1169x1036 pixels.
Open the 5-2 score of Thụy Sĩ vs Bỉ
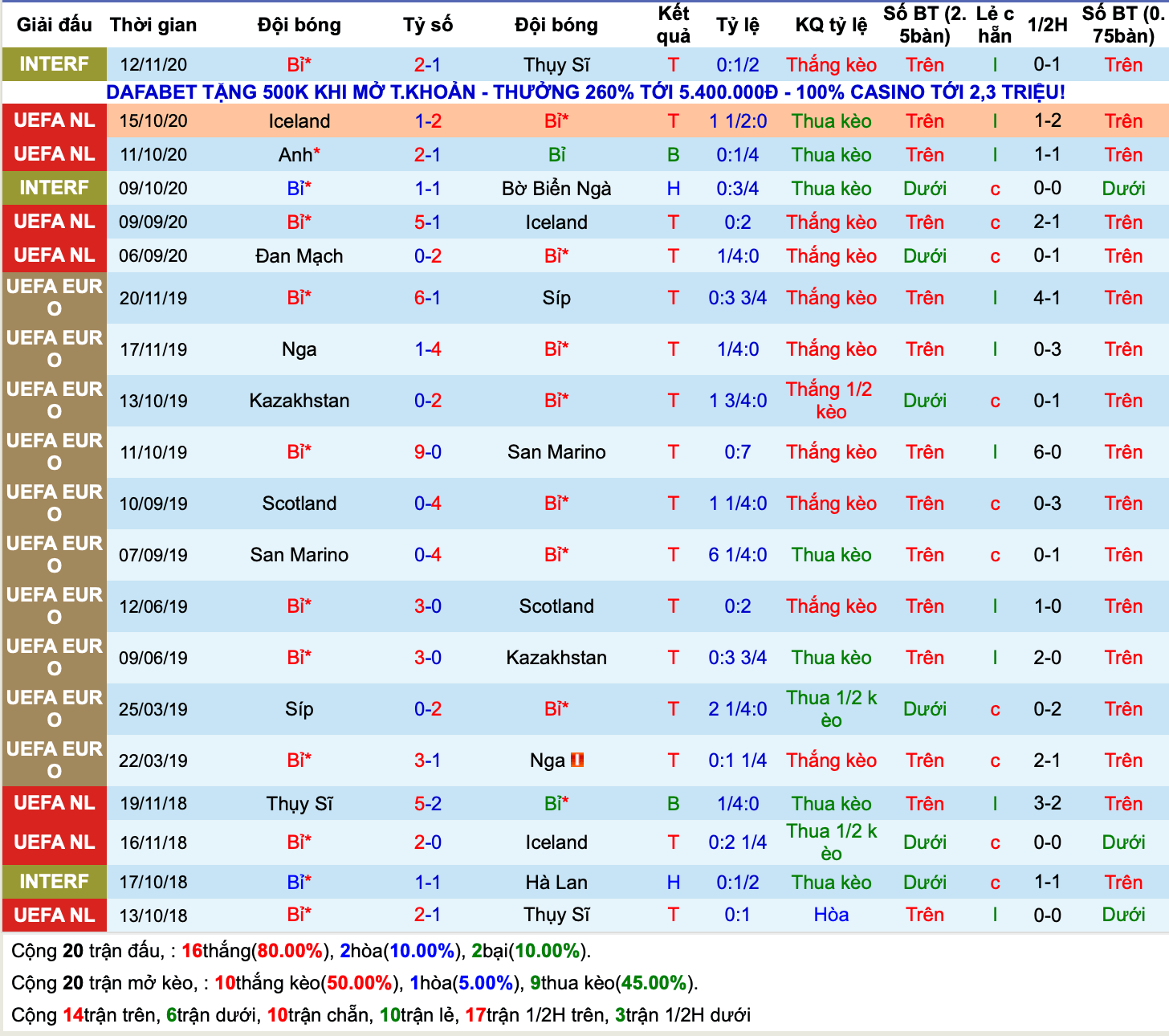pyautogui.click(x=427, y=804)
